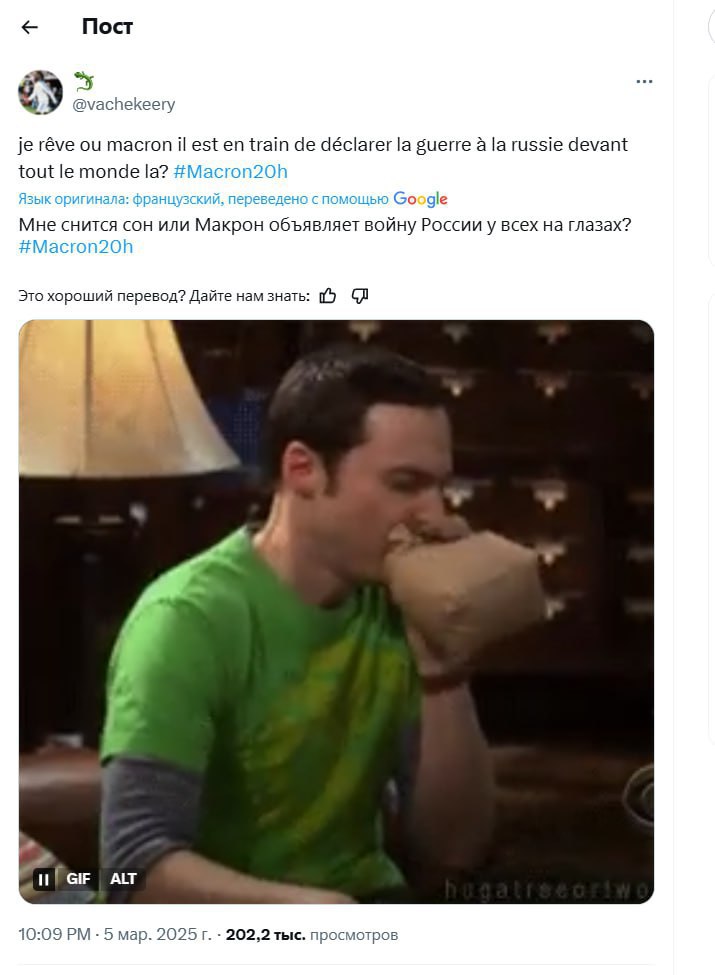
Task: Open #Macron20h hashtag under Russian translation
Action: 76,247
